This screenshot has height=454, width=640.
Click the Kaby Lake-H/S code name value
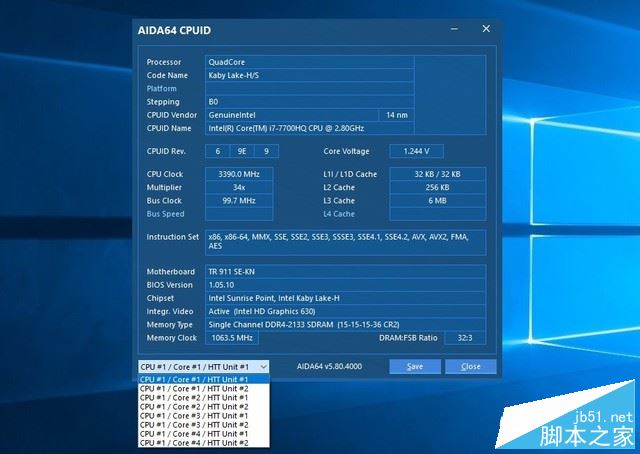[x=309, y=75]
